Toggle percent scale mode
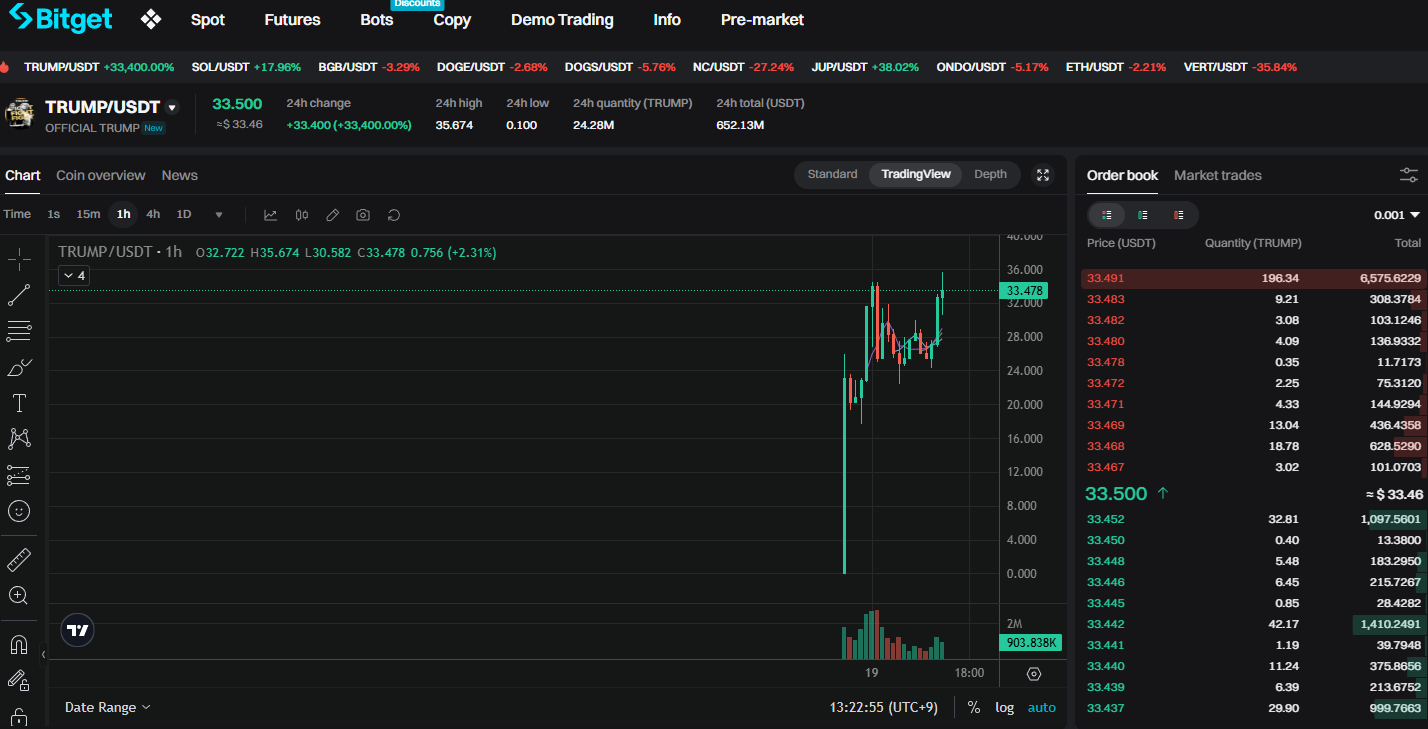The width and height of the screenshot is (1428, 729). (x=973, y=707)
